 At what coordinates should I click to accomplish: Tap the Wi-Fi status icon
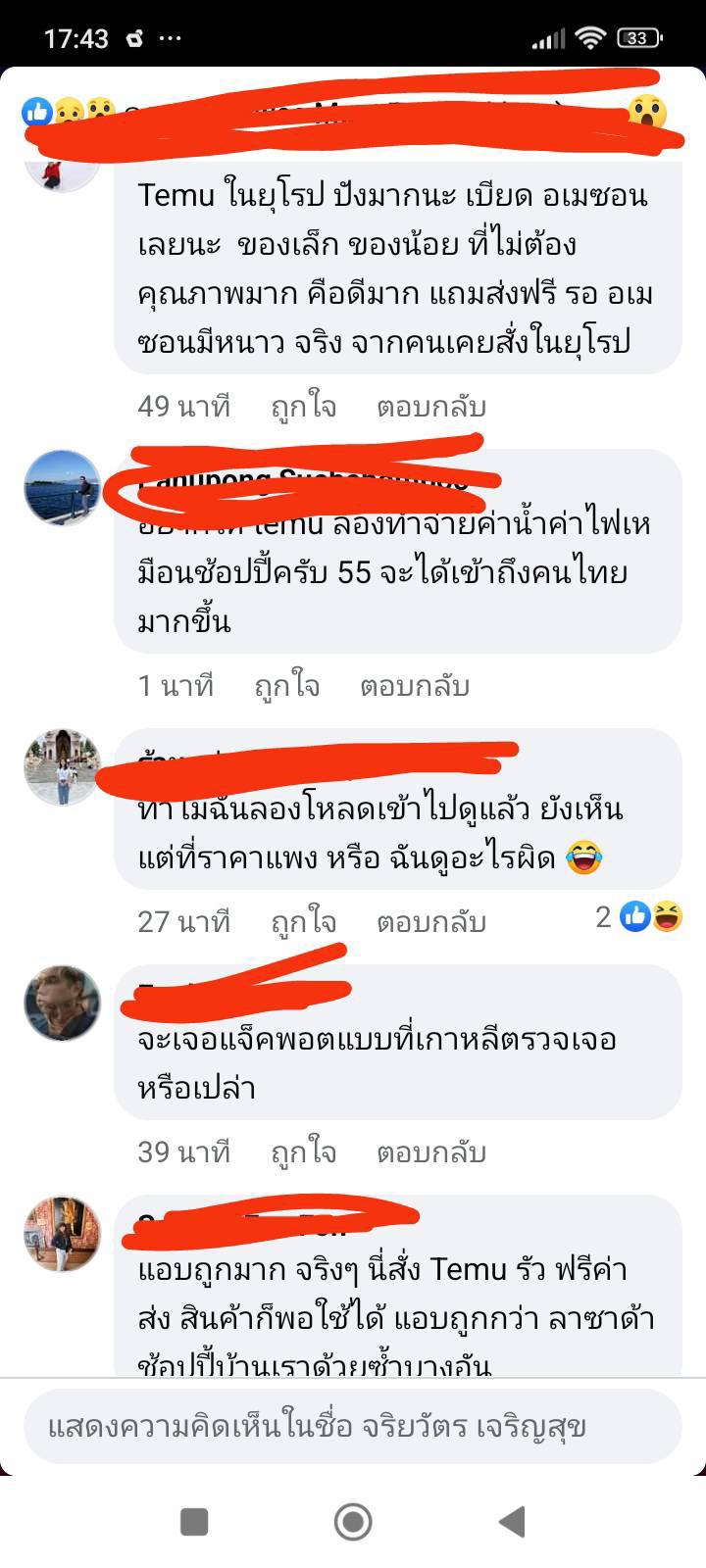point(589,38)
